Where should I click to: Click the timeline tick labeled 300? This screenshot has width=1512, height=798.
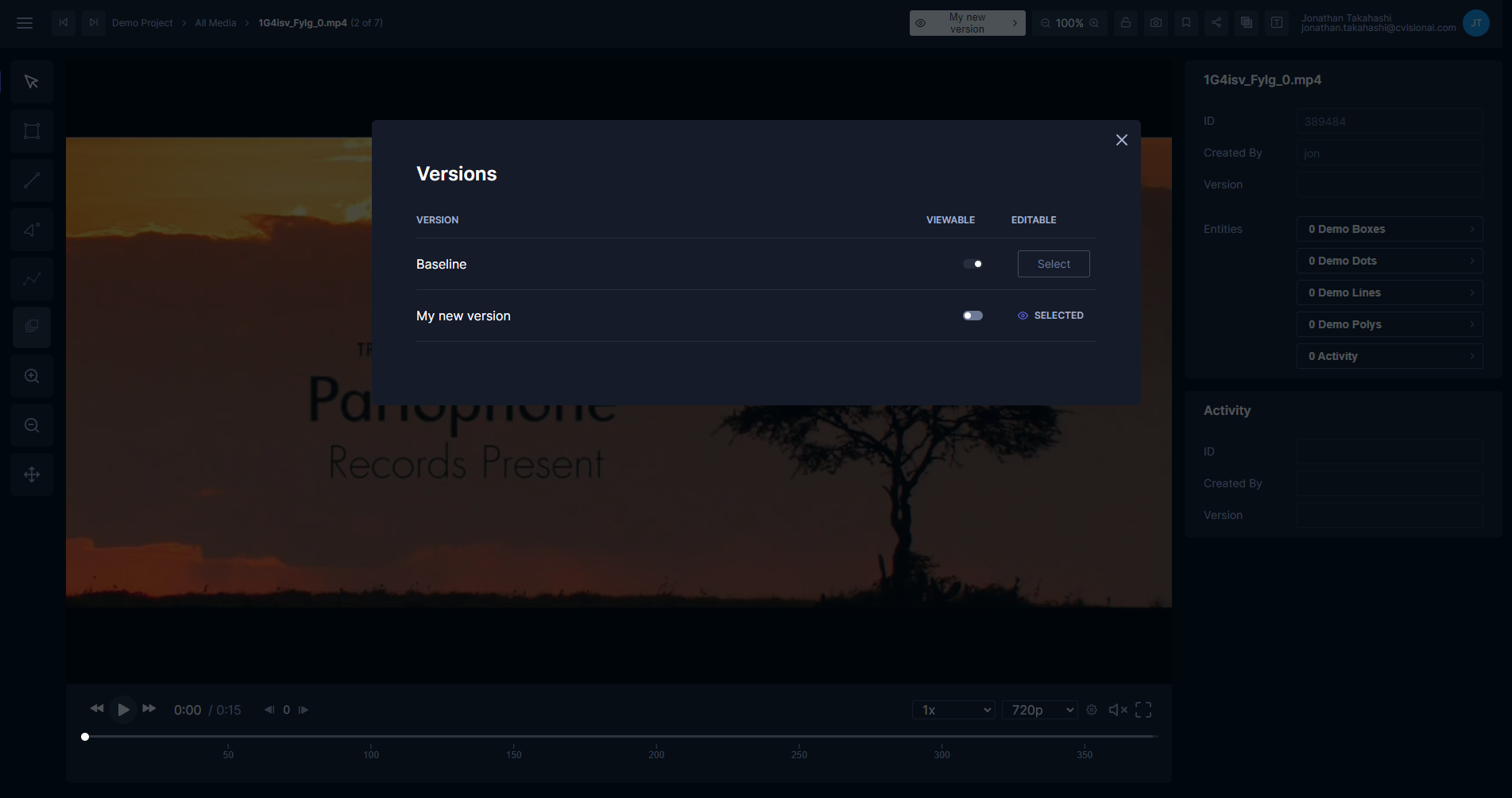pos(942,754)
